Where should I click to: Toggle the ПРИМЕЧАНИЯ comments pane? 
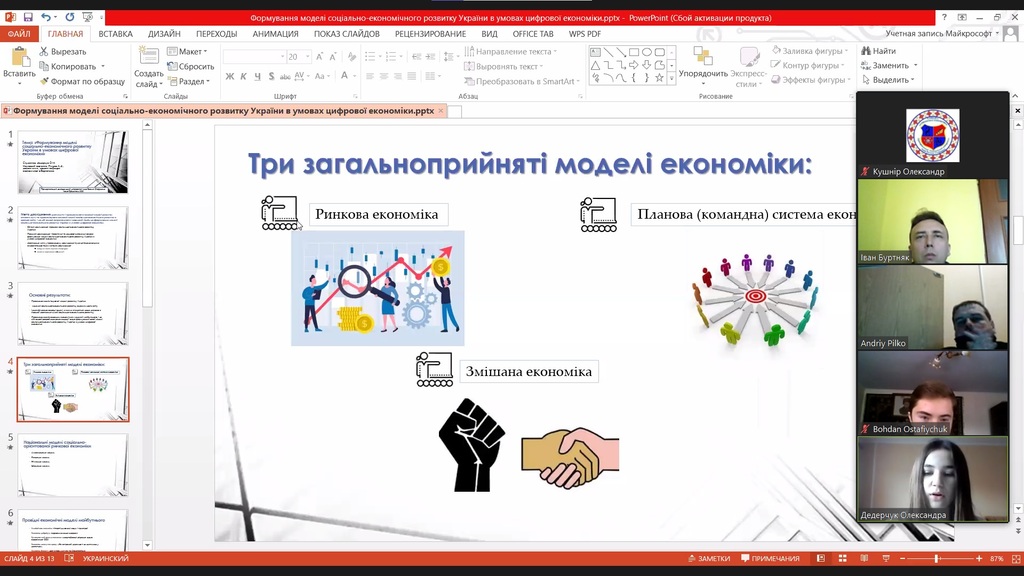pyautogui.click(x=769, y=558)
